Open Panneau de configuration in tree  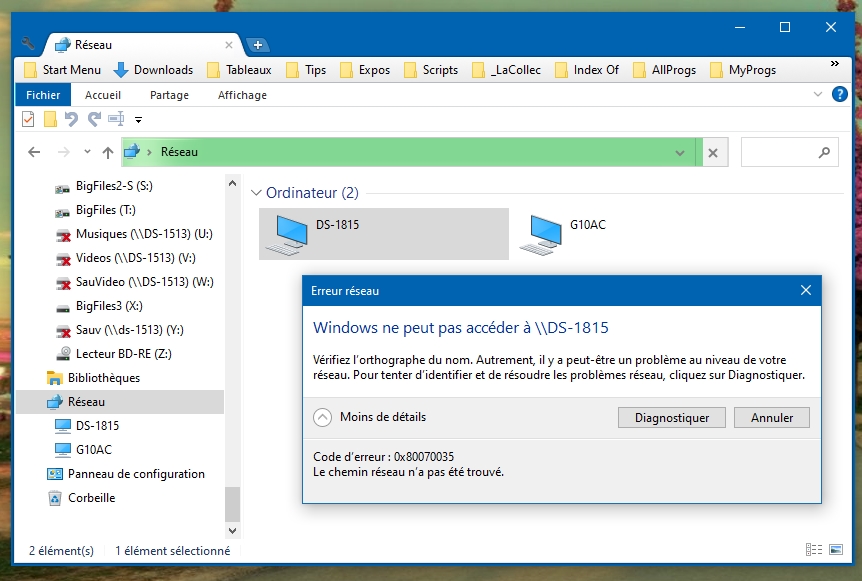(136, 474)
